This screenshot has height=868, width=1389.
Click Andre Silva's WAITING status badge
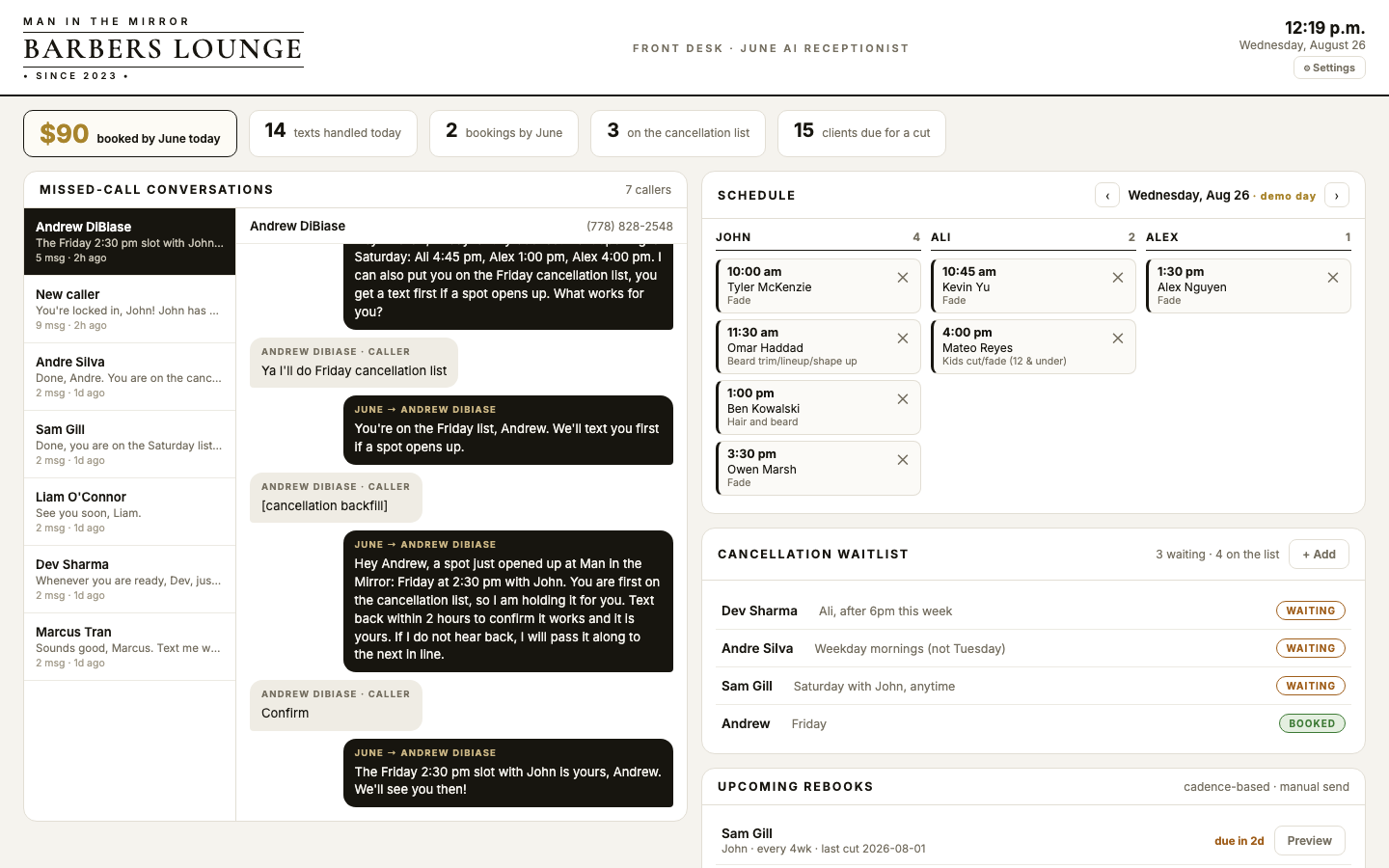pos(1311,648)
